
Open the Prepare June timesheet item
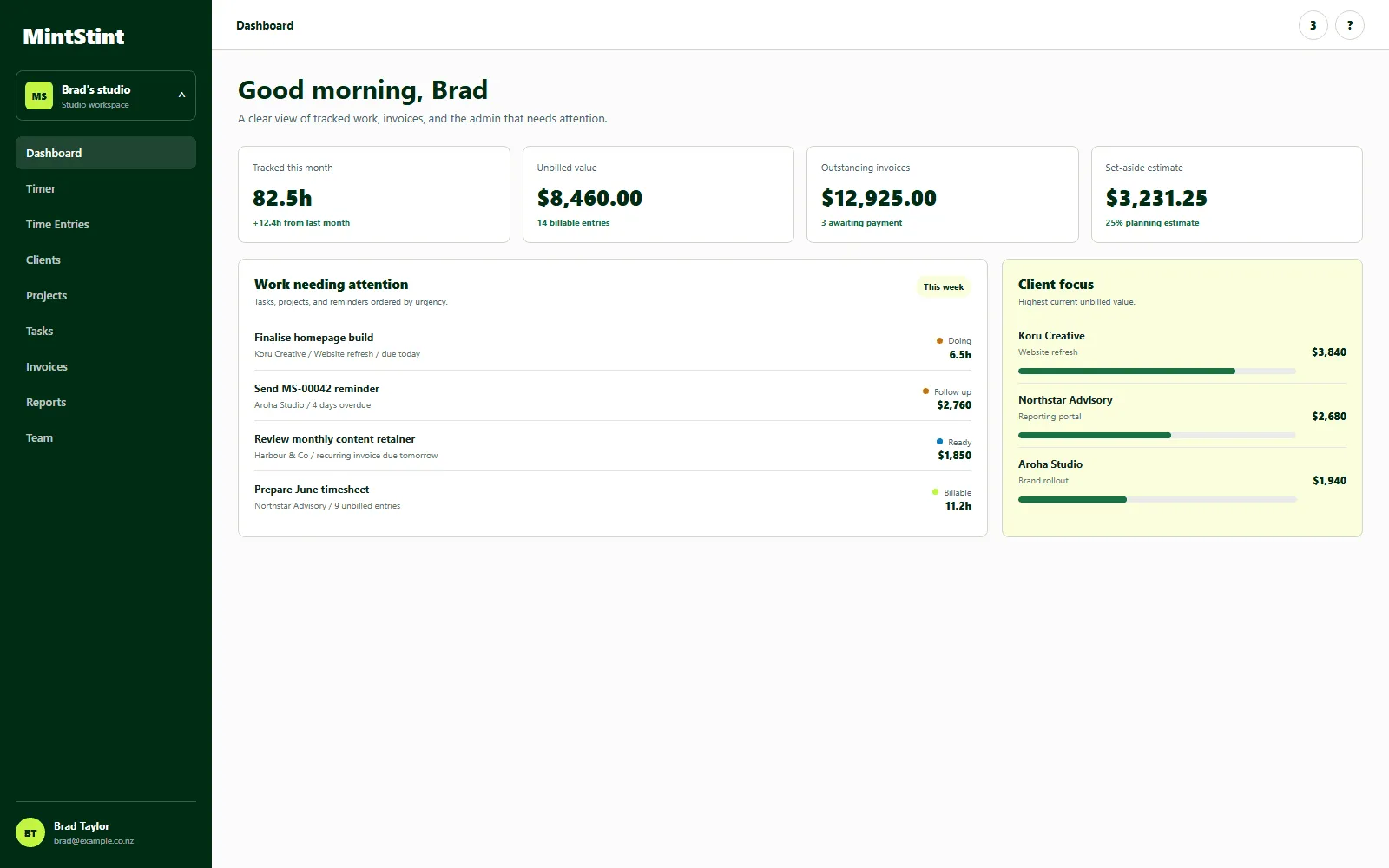click(613, 496)
